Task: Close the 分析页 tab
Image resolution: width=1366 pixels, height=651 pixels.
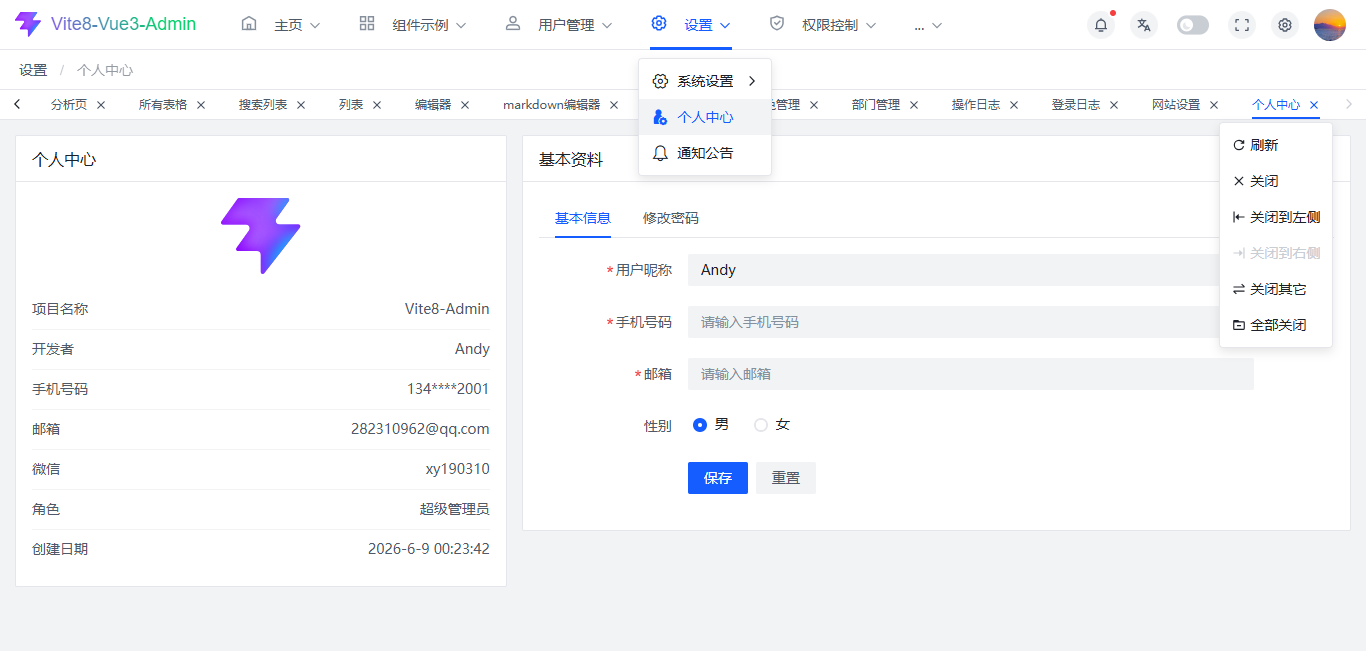Action: coord(101,105)
